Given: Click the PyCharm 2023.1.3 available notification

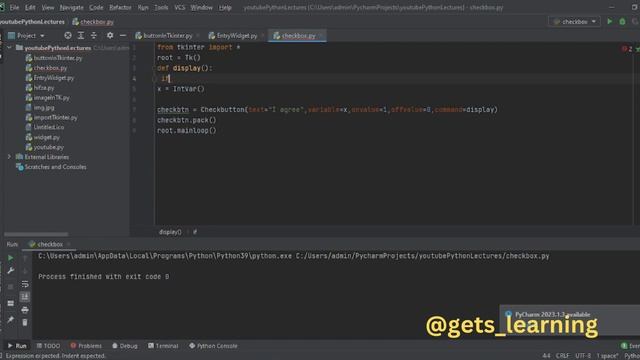Looking at the screenshot, I should (x=552, y=314).
